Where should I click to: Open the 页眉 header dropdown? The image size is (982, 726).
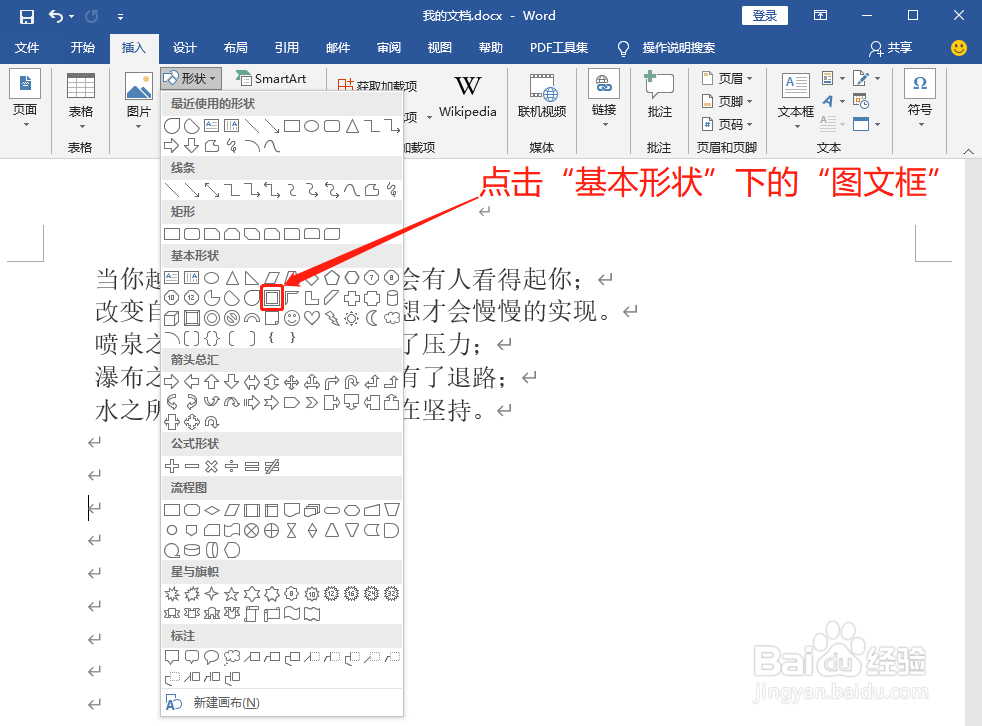728,77
